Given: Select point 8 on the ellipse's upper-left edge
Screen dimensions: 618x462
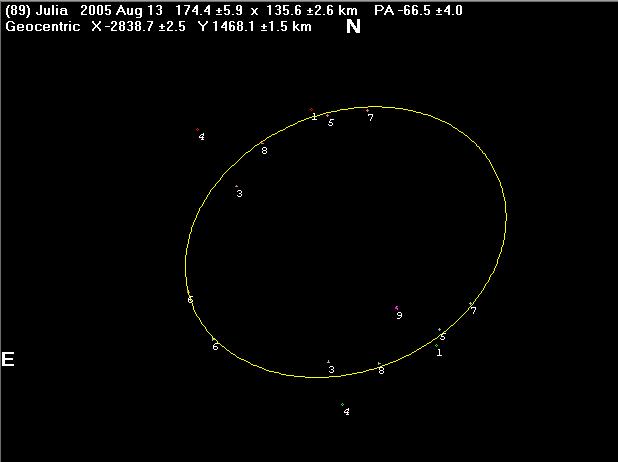Looking at the screenshot, I should point(261,144).
